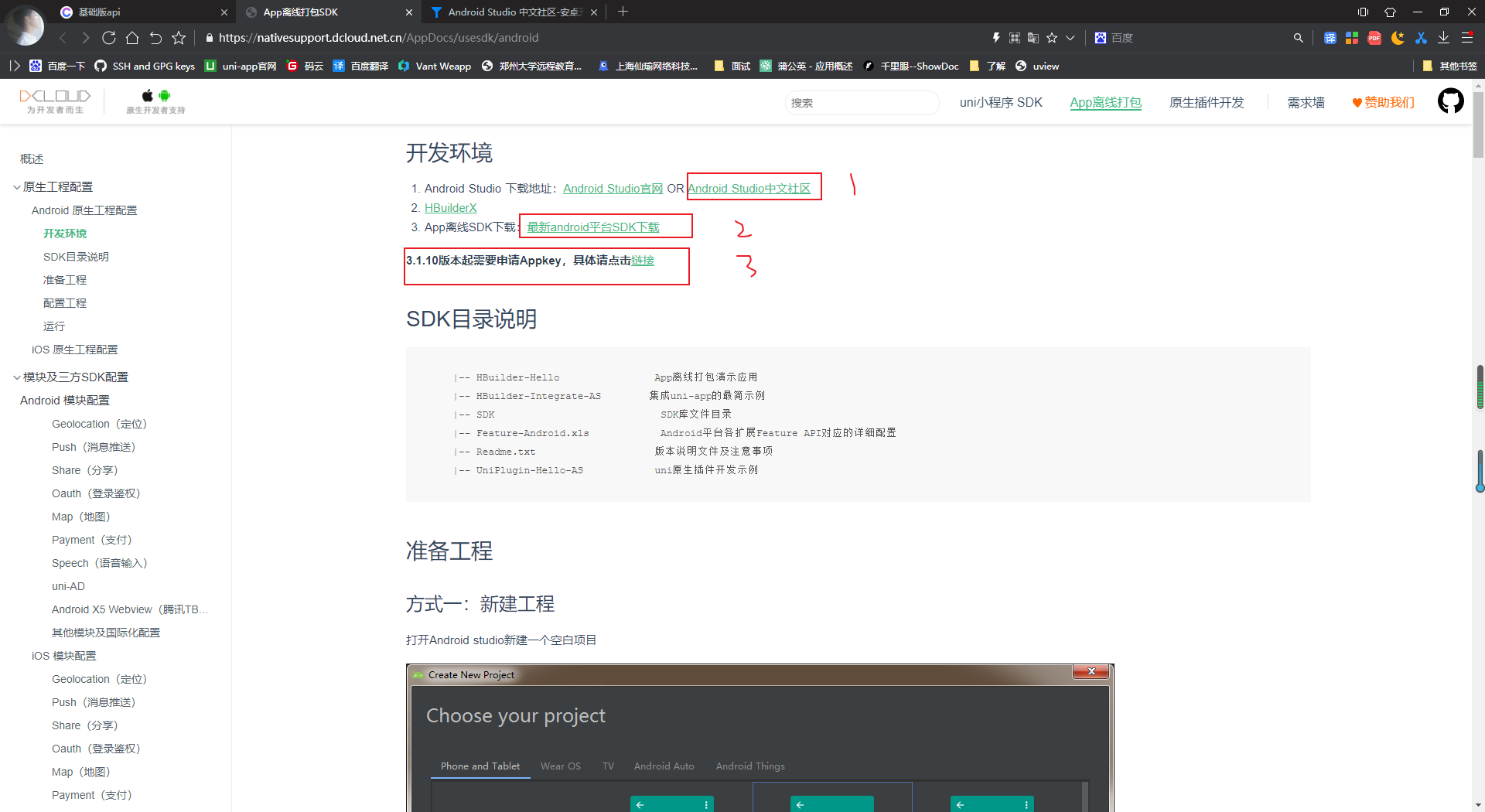Viewport: 1485px width, 812px height.
Task: Click the star favorite icon in the address bar
Action: (1052, 38)
